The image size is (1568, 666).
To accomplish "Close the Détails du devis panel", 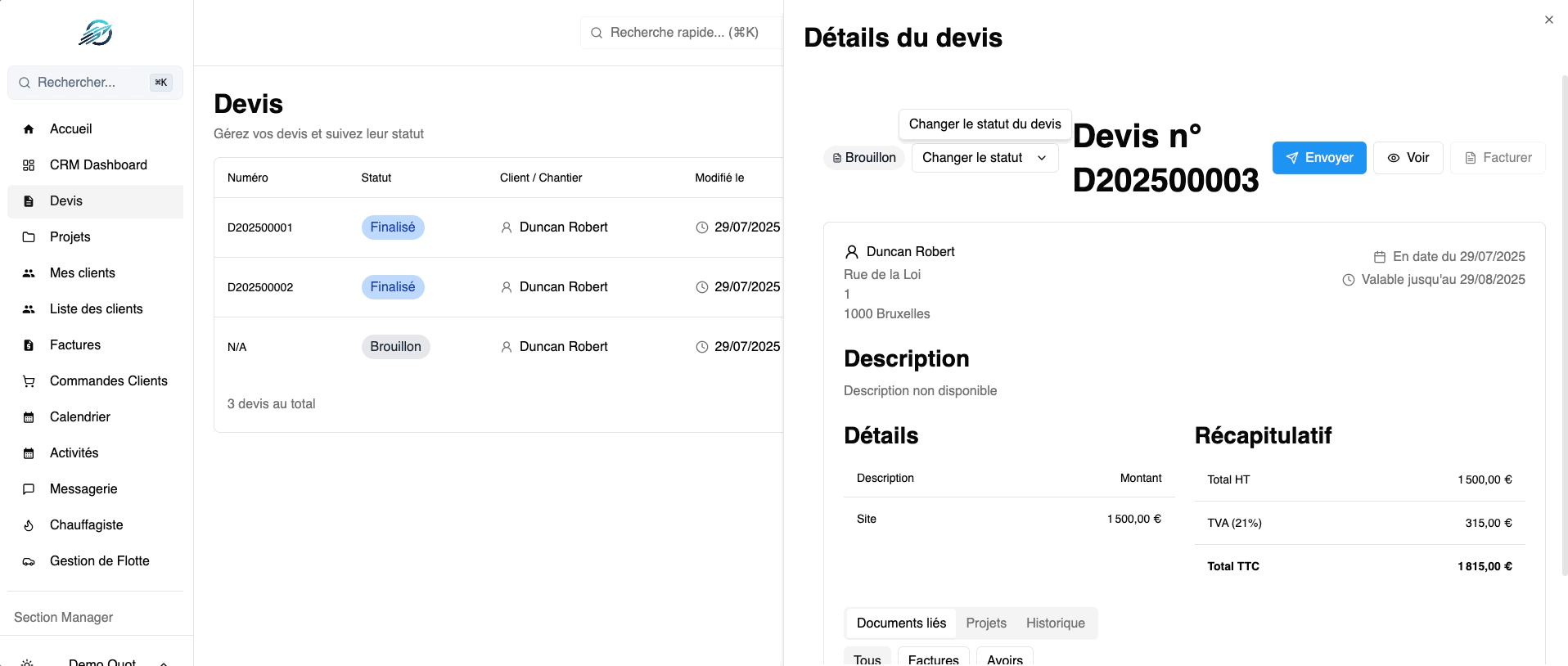I will click(1549, 20).
